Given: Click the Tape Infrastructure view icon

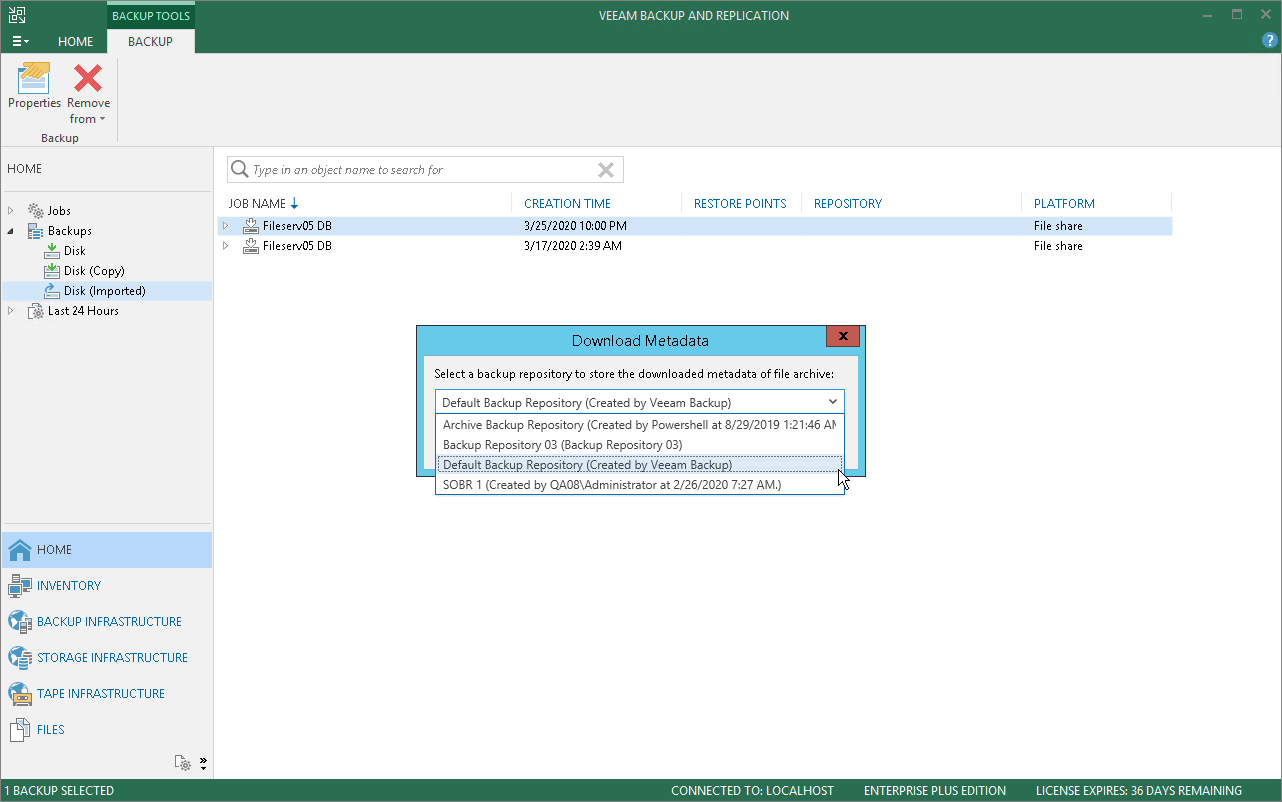Looking at the screenshot, I should click(20, 694).
